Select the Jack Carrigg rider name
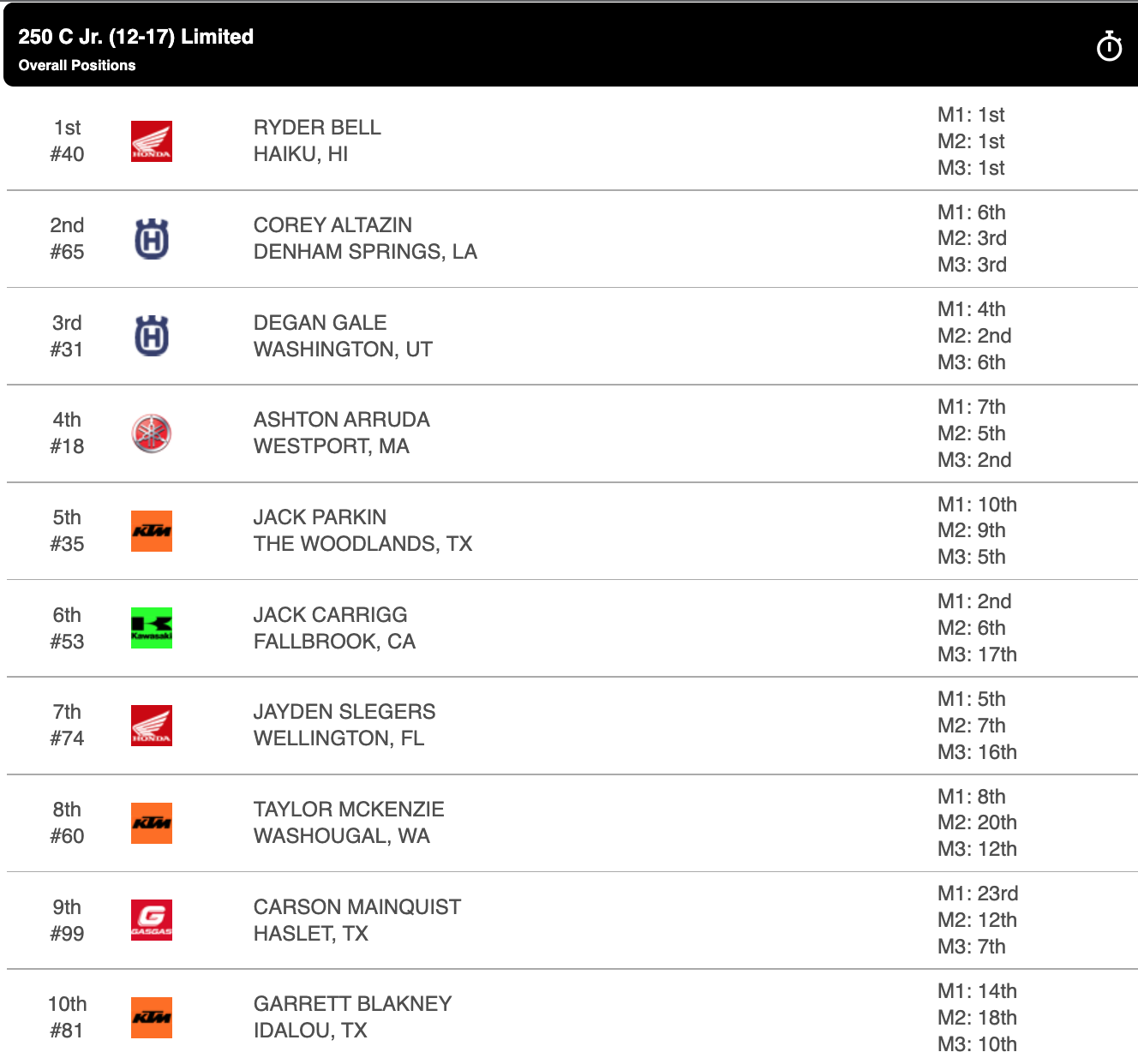The image size is (1138, 1064). pos(330,615)
